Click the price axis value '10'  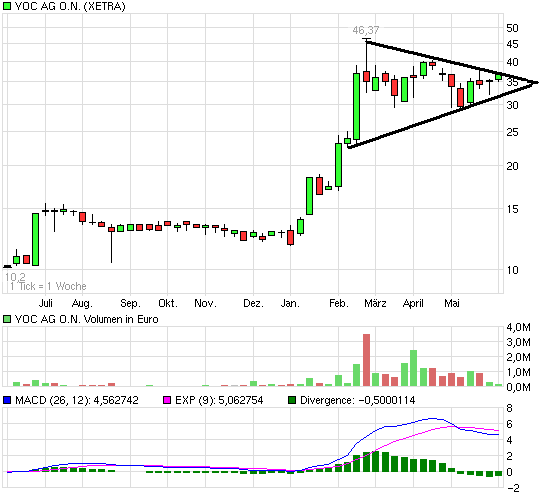[512, 270]
